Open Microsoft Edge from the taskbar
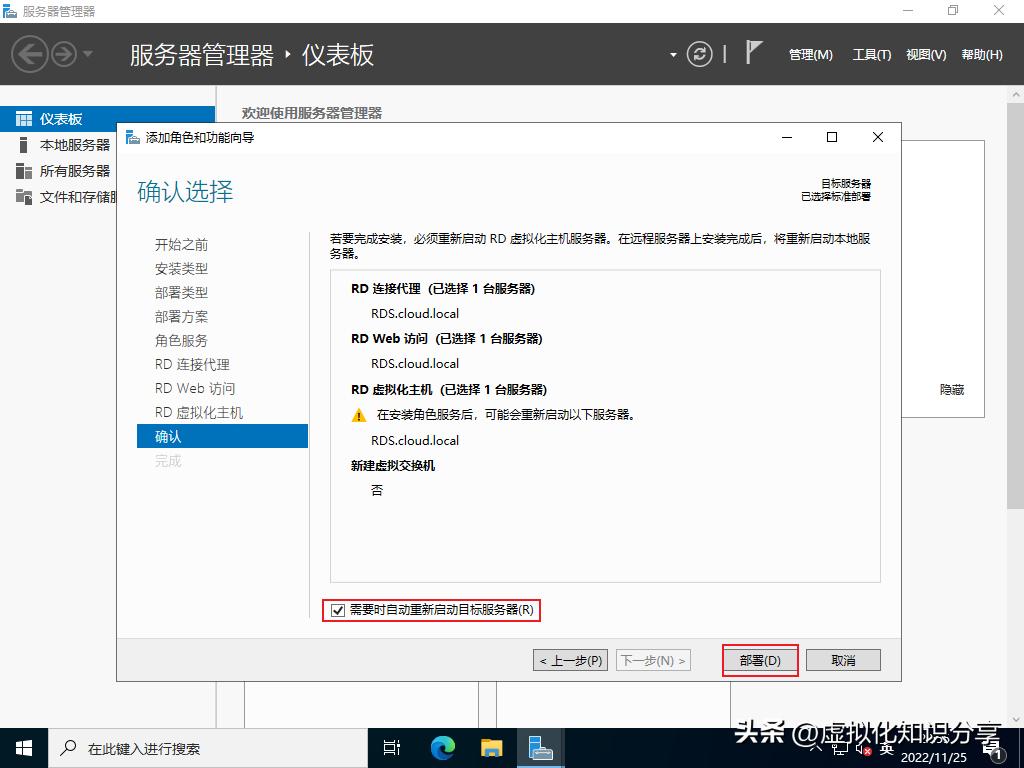The height and width of the screenshot is (768, 1024). click(441, 747)
